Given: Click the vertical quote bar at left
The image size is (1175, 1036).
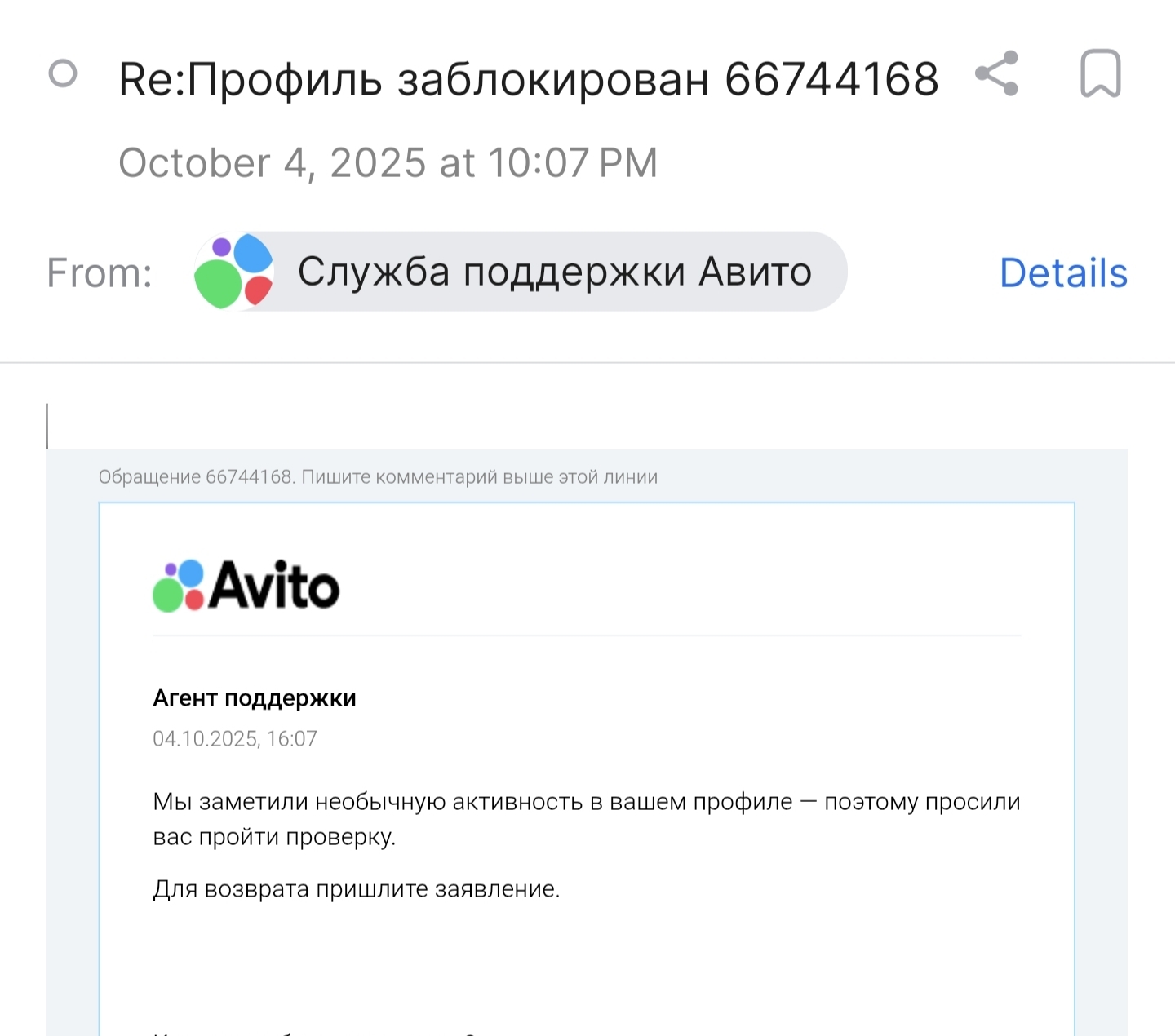Looking at the screenshot, I should tap(47, 426).
